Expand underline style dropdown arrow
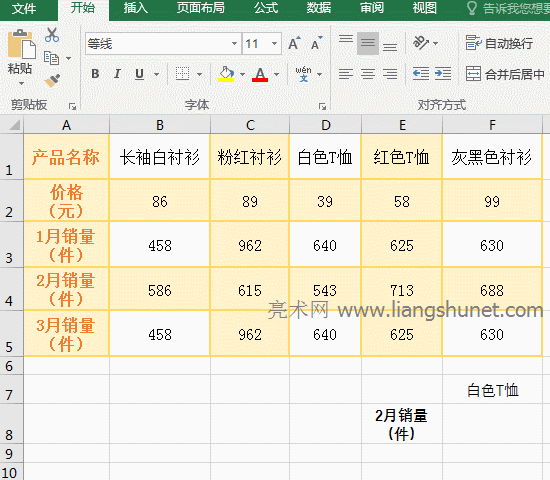 [x=156, y=74]
